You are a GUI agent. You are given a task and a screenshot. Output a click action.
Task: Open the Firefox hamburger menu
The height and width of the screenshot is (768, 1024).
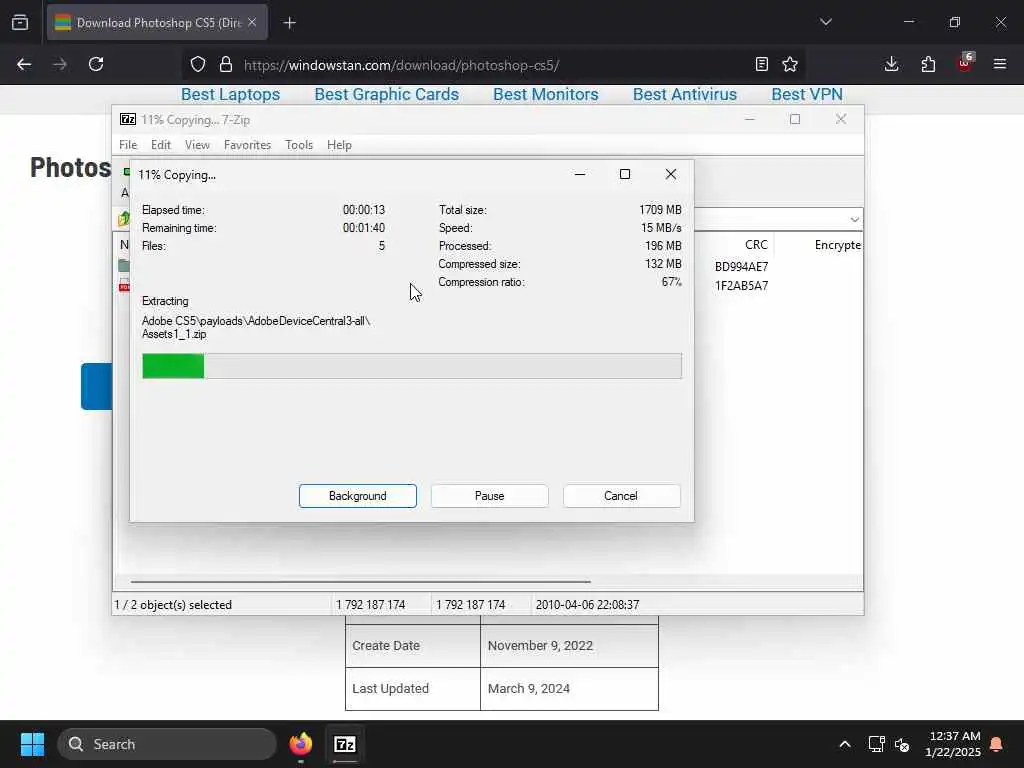[1000, 64]
